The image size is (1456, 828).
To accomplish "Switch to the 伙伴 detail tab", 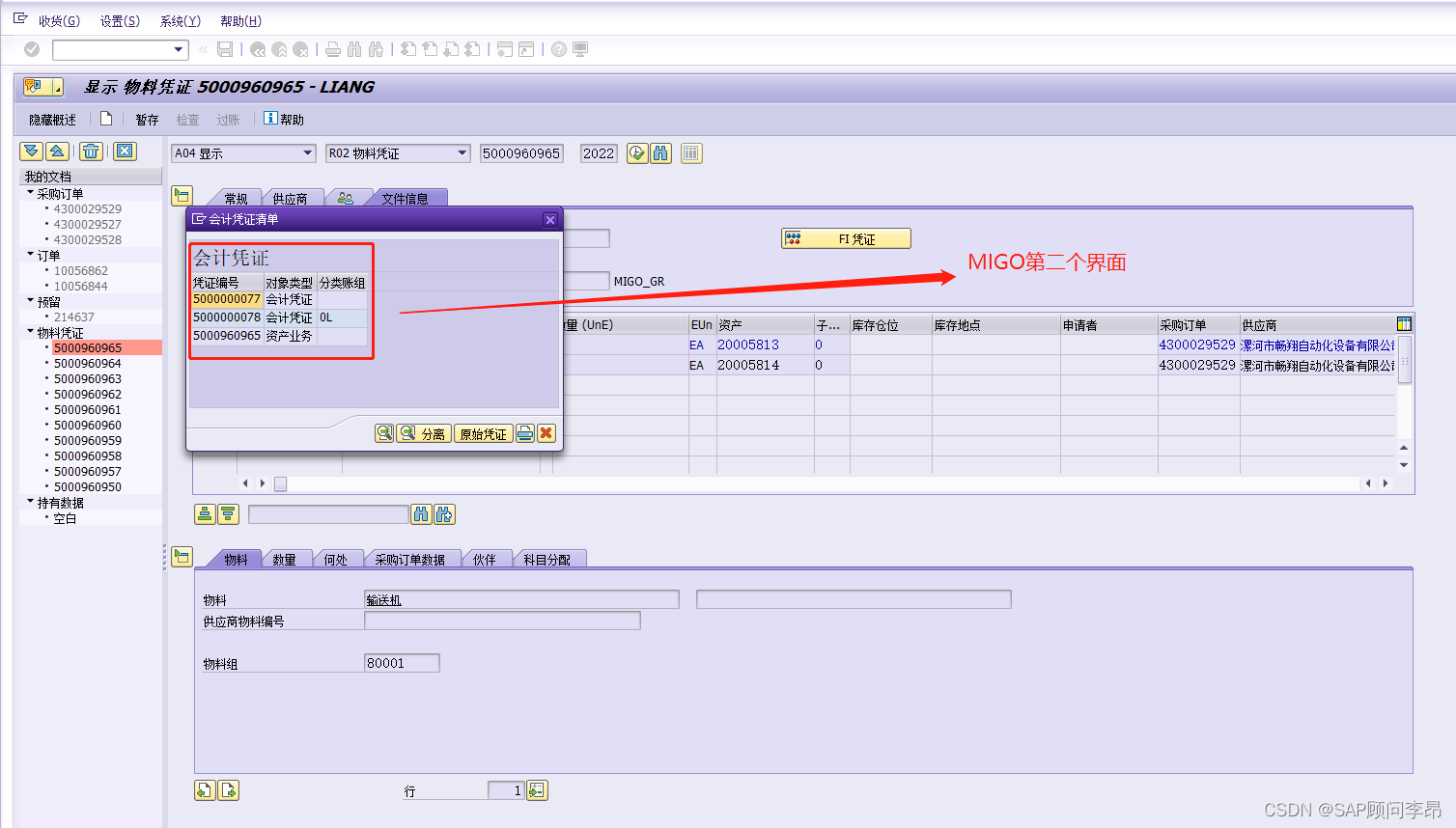I will [484, 560].
